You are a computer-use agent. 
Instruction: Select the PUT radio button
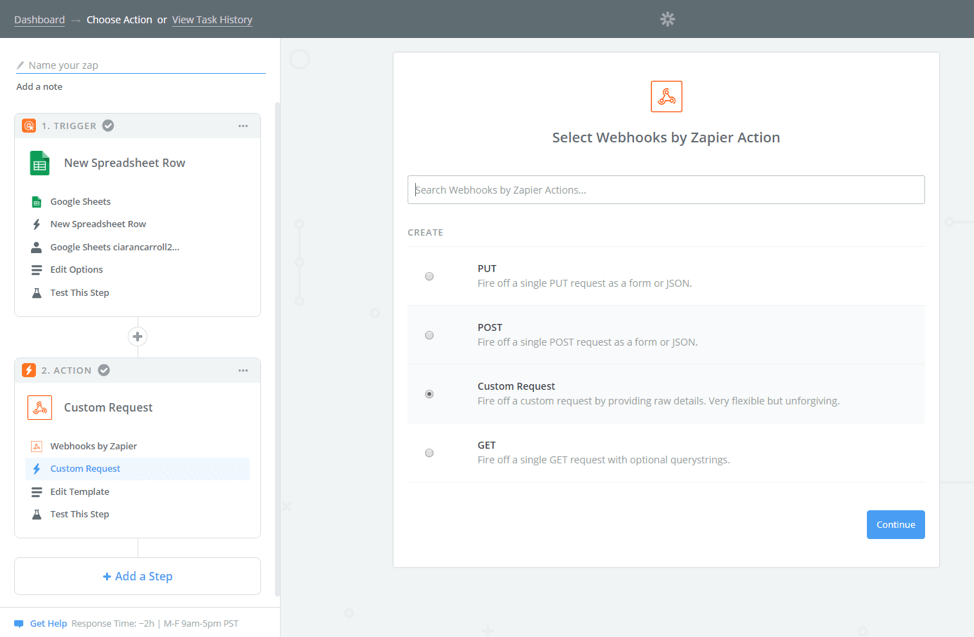429,277
